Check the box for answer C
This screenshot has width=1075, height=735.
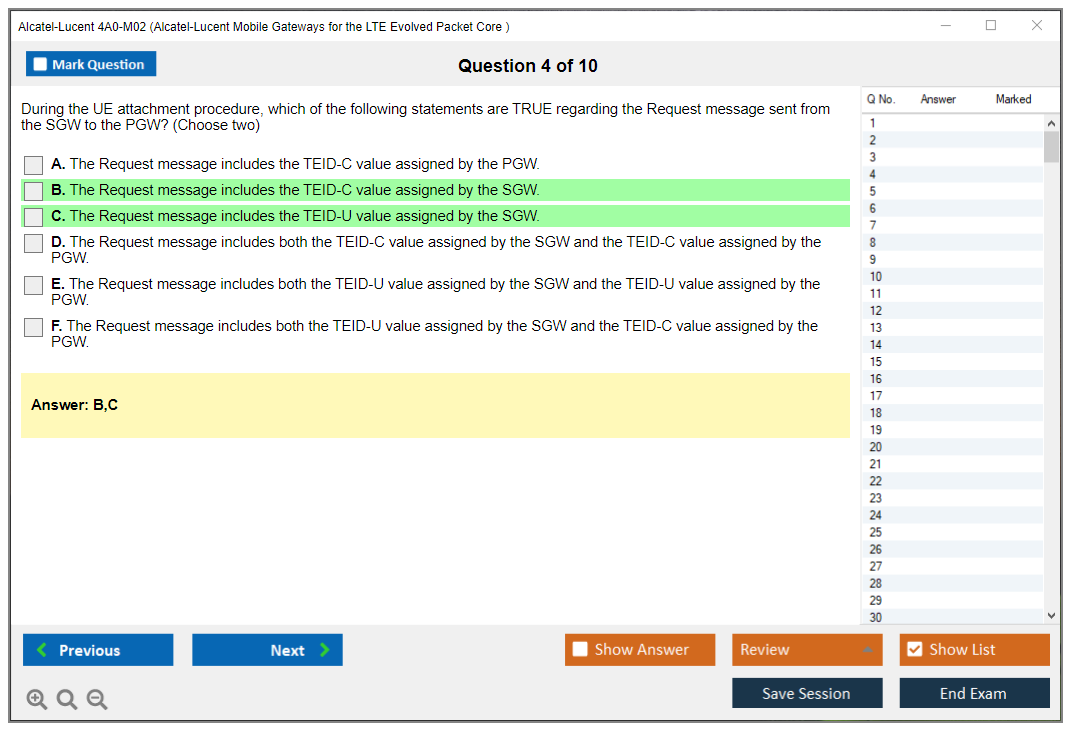click(x=34, y=217)
